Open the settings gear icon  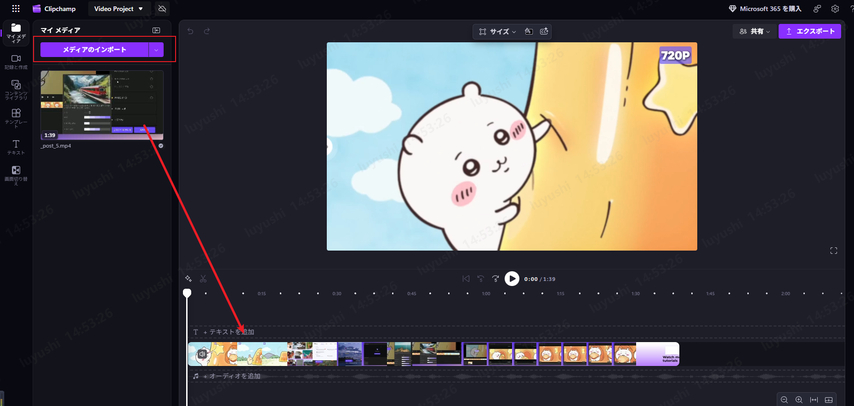click(835, 9)
